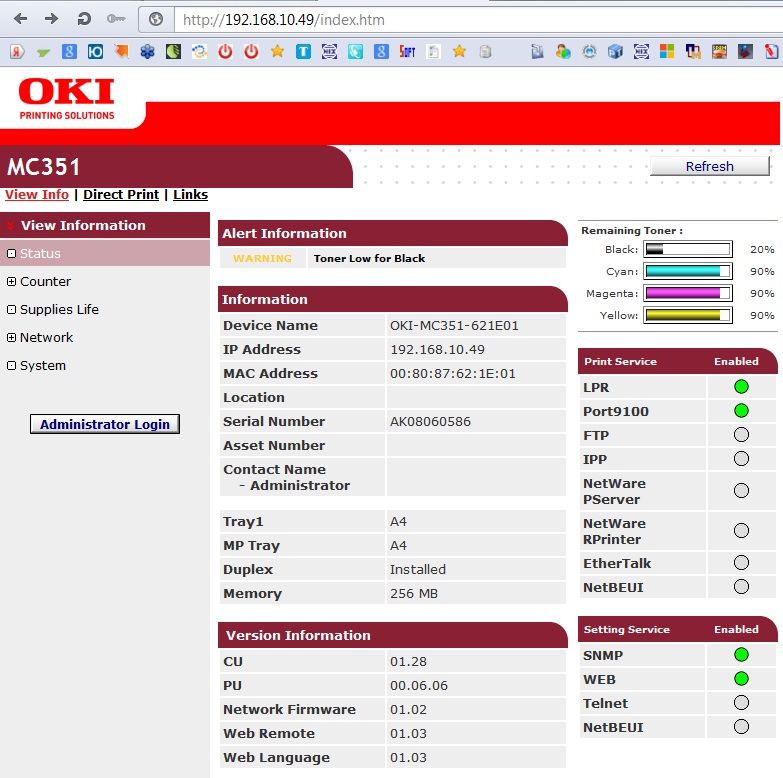The width and height of the screenshot is (783, 778).
Task: Click the CU version '01.28'
Action: click(408, 661)
